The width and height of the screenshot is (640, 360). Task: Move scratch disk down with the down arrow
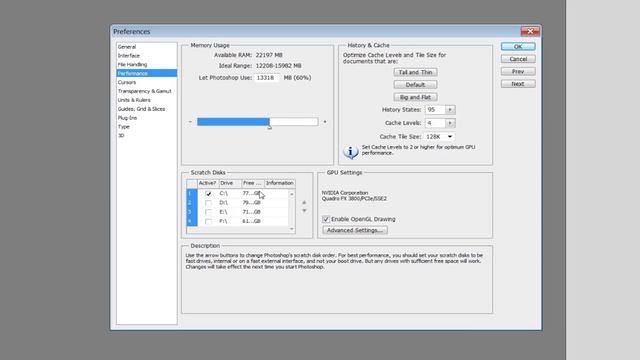[x=304, y=211]
